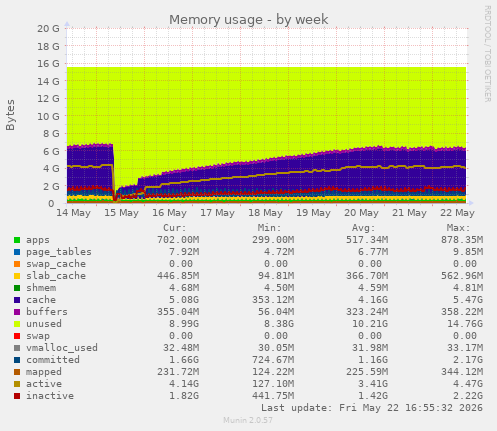Click the '8 G' y-axis label
497x431 pixels.
pyautogui.click(x=51, y=134)
